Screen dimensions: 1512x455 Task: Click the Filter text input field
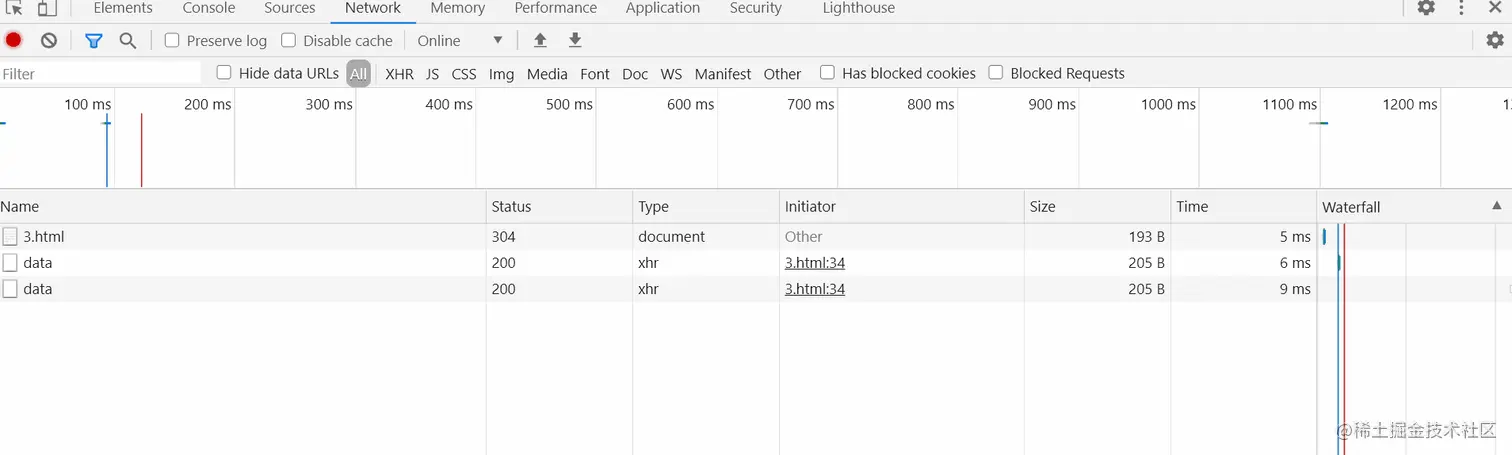point(100,73)
